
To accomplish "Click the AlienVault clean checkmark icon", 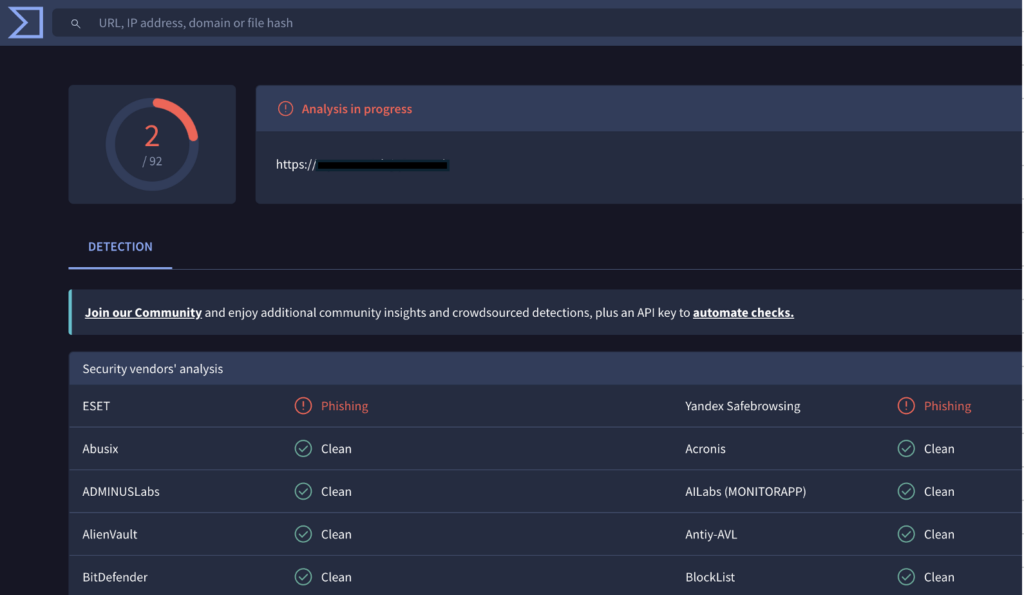I will tap(303, 534).
